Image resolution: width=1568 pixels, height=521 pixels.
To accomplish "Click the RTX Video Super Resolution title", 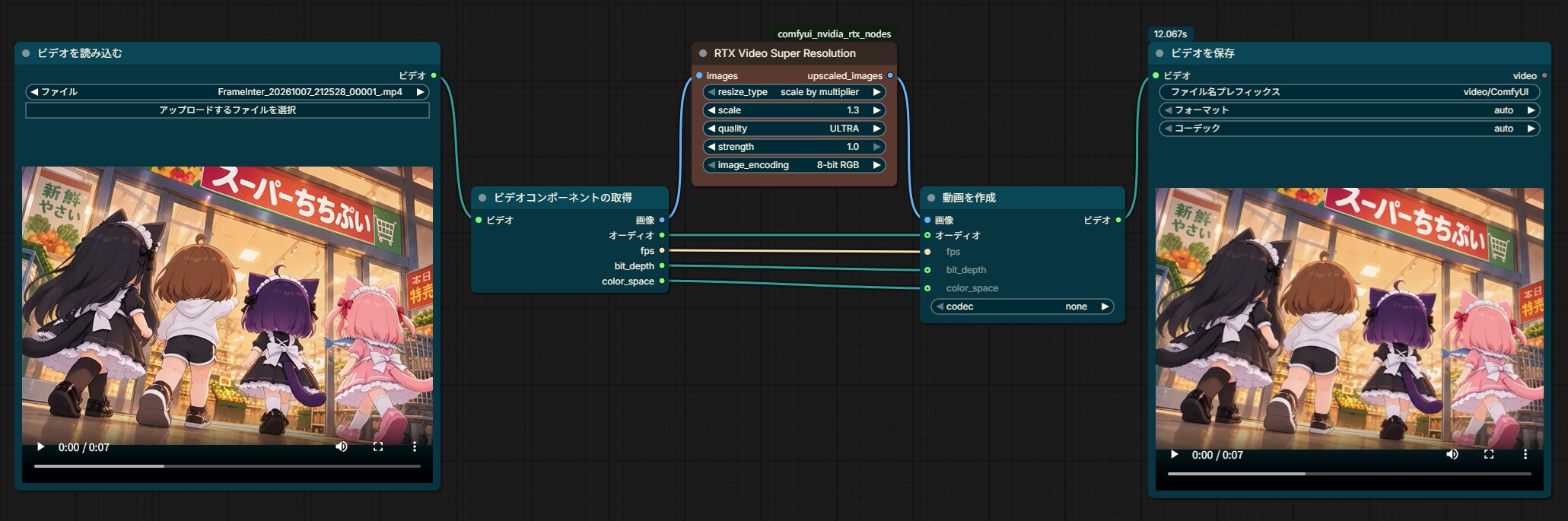I will (x=784, y=53).
